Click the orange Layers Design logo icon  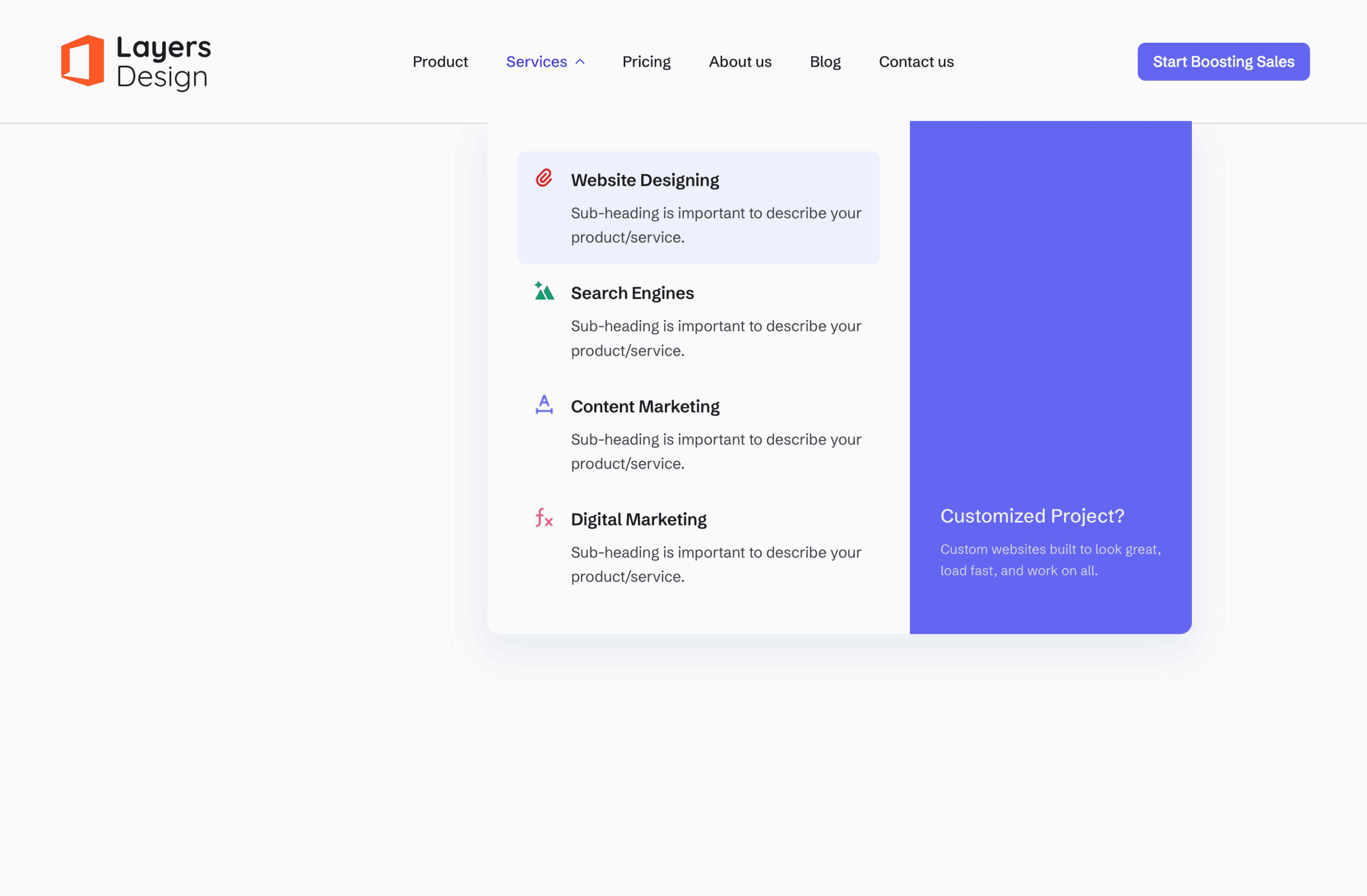point(83,61)
